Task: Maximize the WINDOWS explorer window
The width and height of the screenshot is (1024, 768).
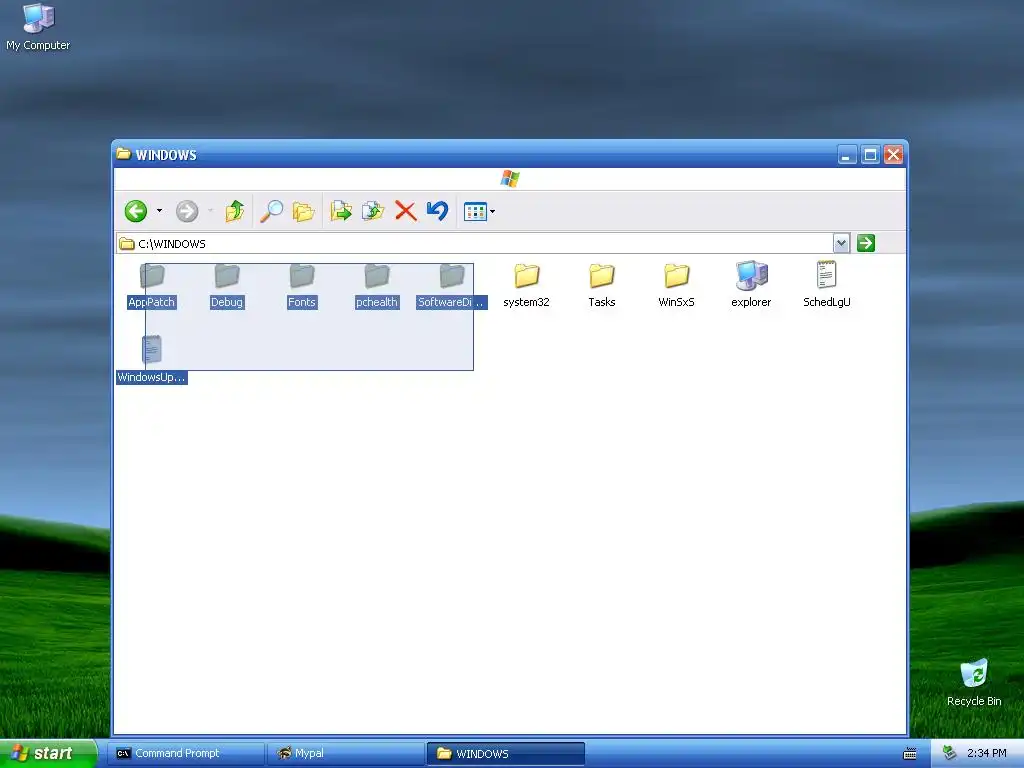Action: coord(870,155)
